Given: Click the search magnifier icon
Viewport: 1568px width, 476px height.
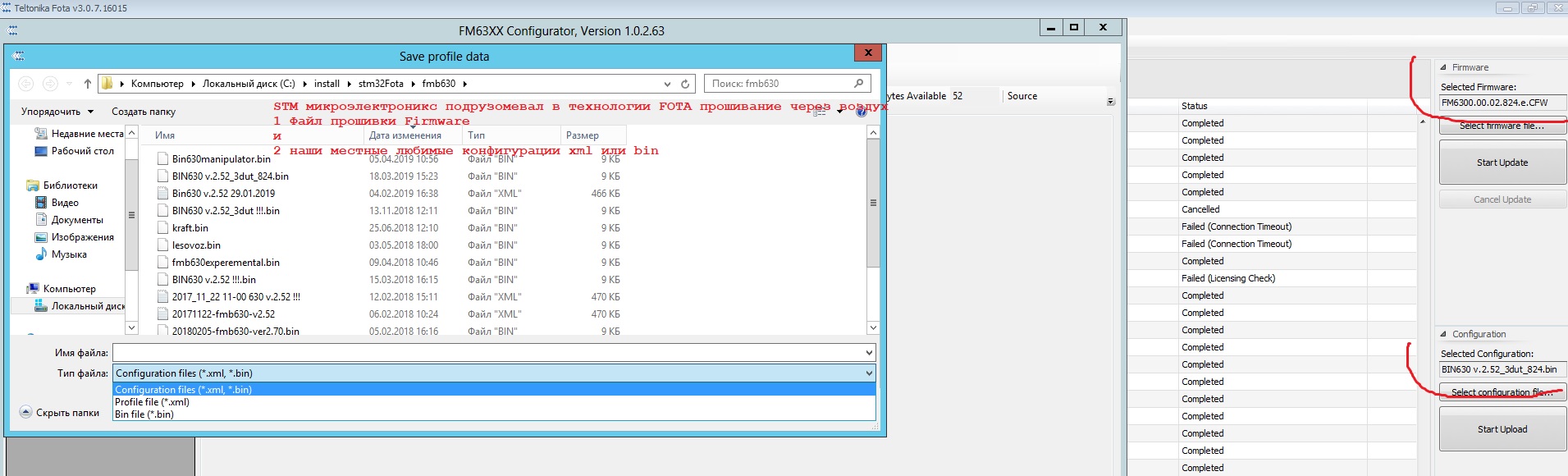Looking at the screenshot, I should pyautogui.click(x=858, y=84).
